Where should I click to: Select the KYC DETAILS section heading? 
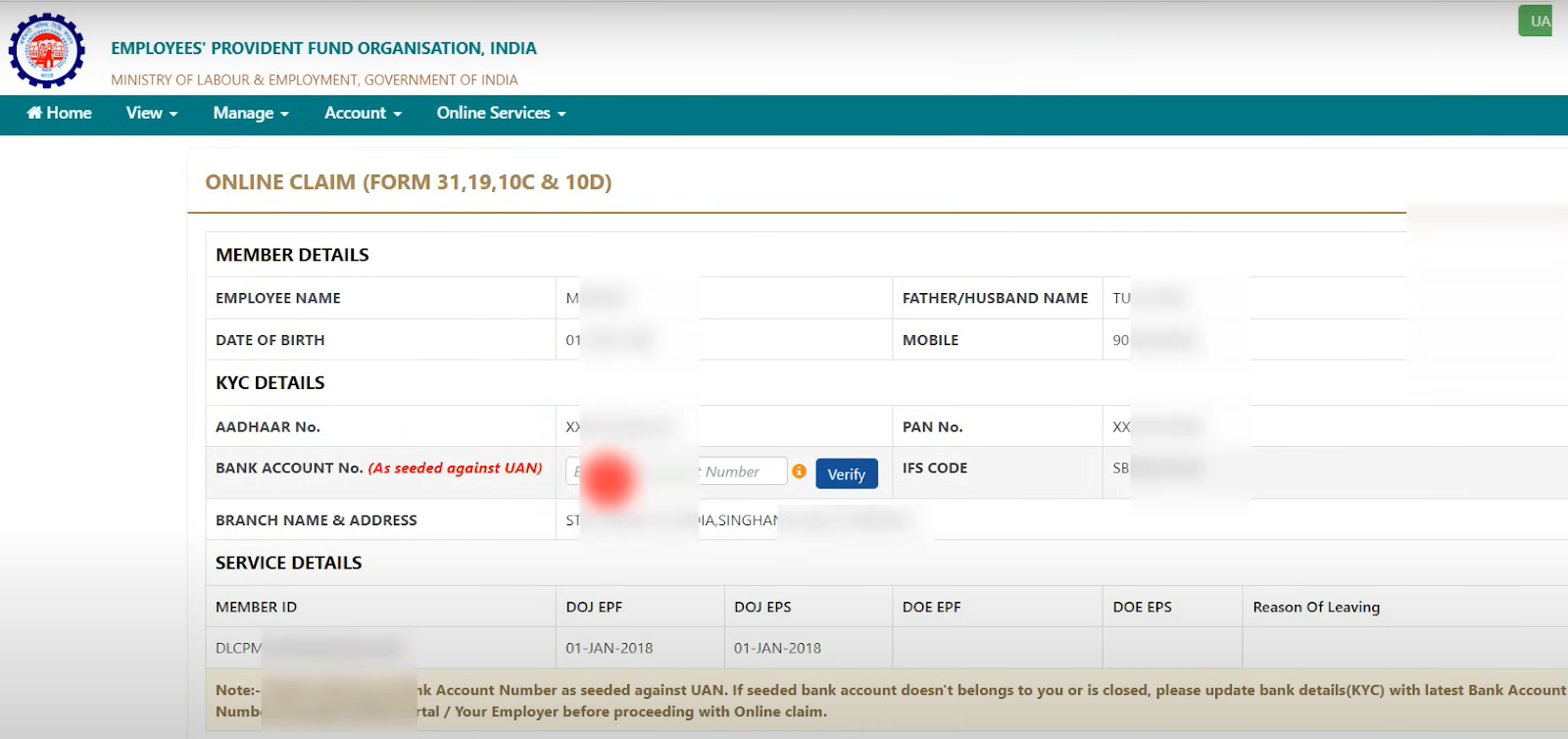click(270, 383)
